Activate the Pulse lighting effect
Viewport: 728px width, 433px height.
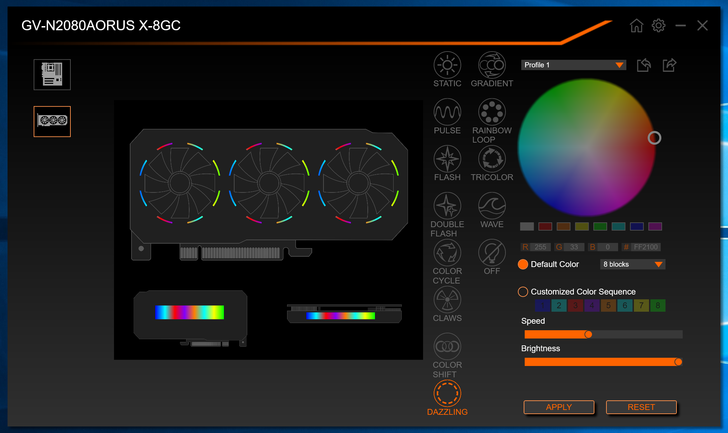(447, 112)
